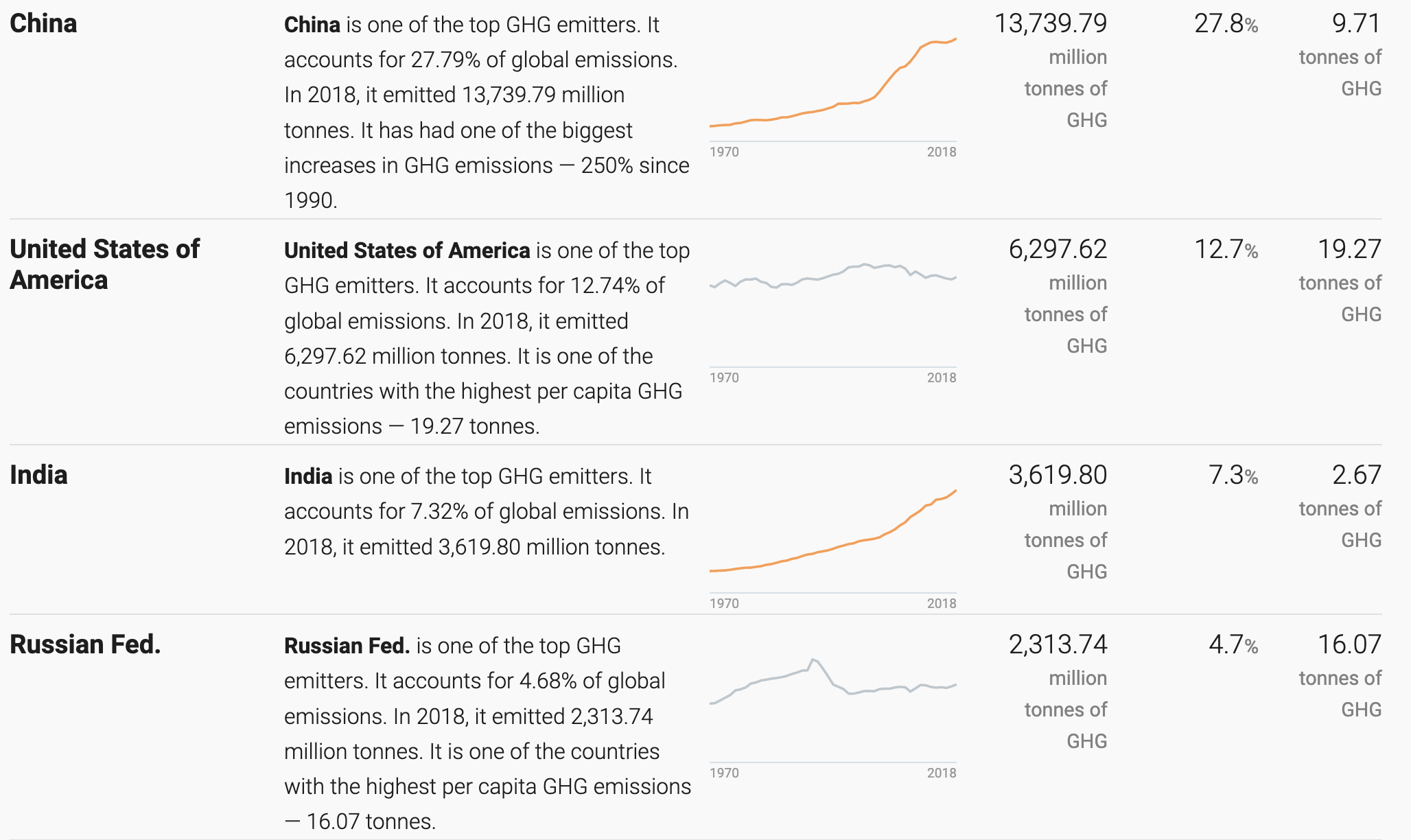Click the 16.07 per capita Russian figure

point(1349,645)
